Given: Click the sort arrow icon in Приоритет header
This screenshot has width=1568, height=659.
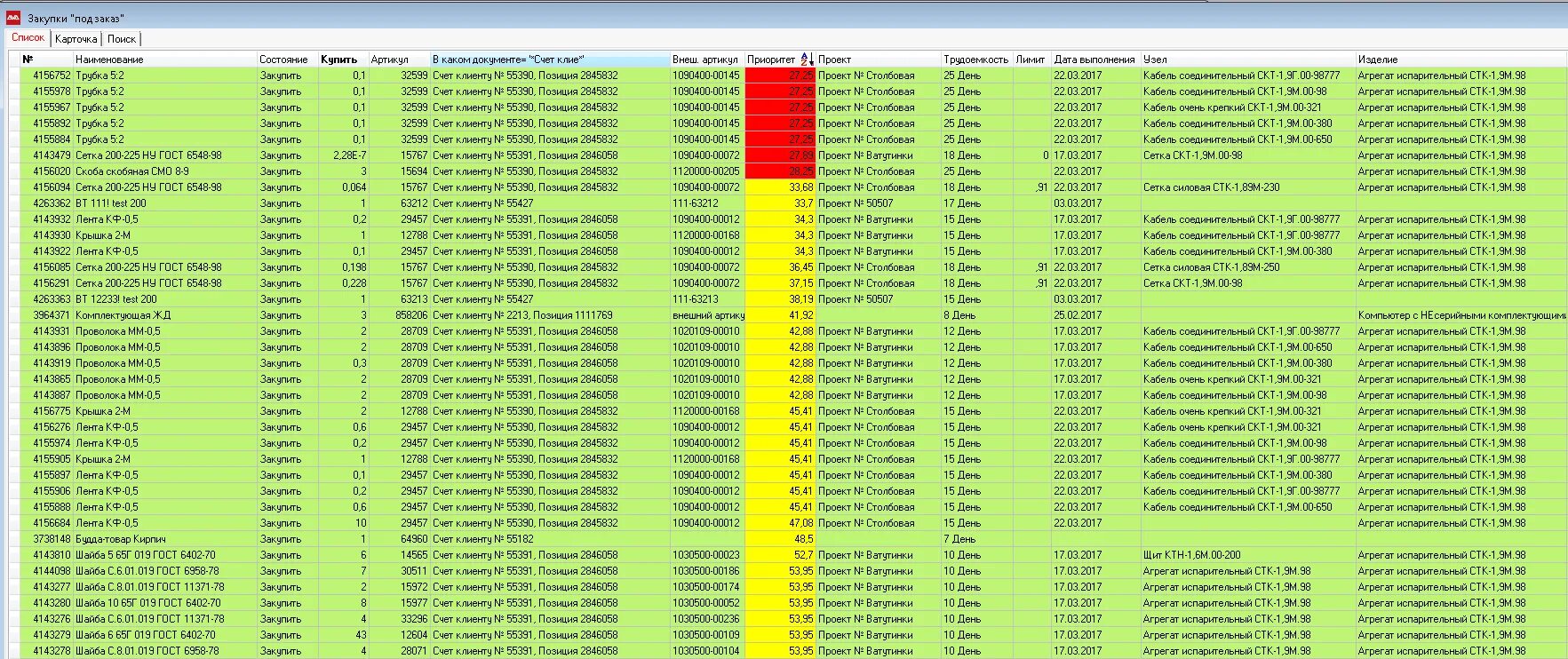Looking at the screenshot, I should (x=807, y=60).
